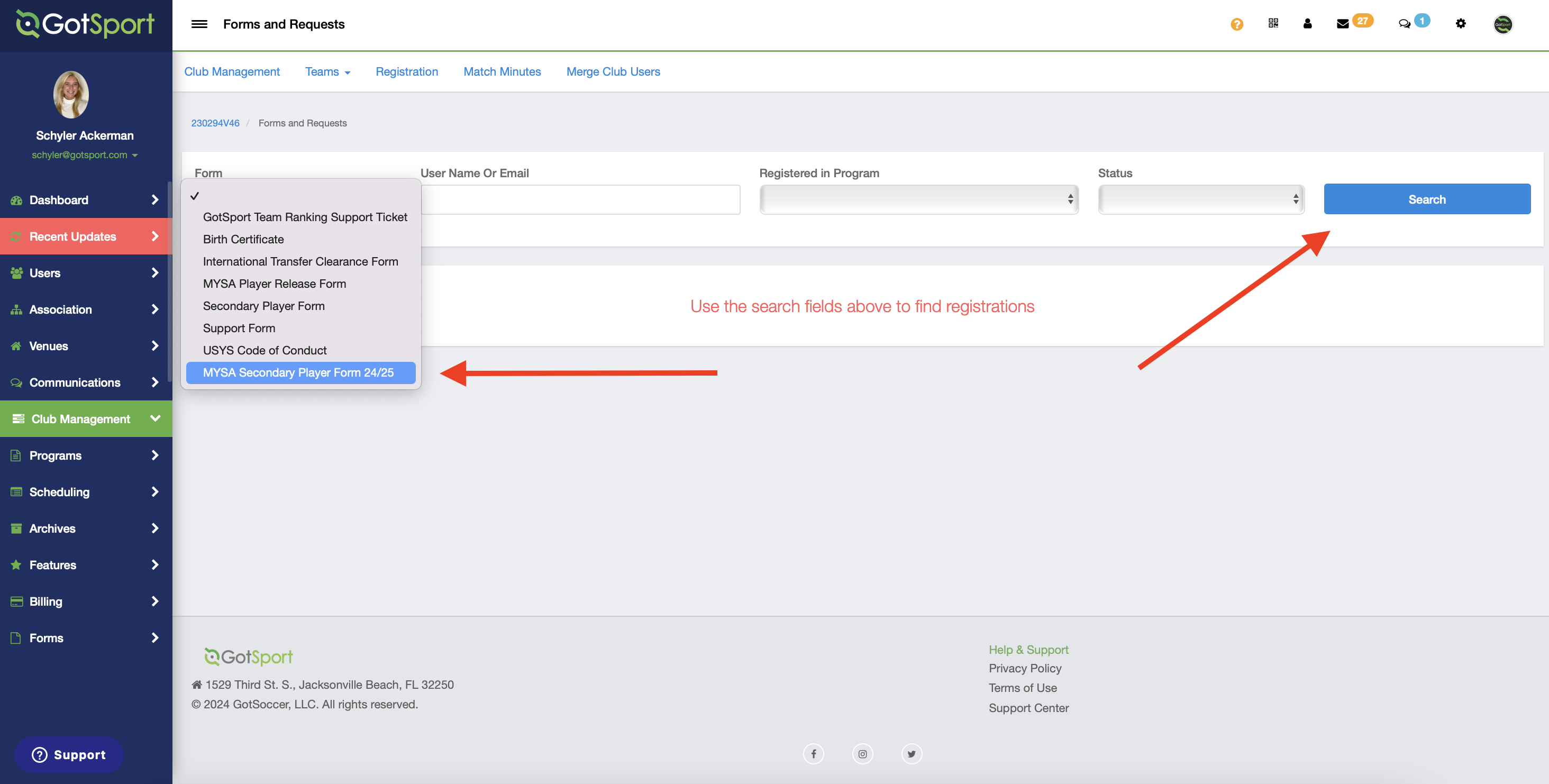This screenshot has width=1549, height=784.
Task: Click the Features star icon in sidebar
Action: 16,564
